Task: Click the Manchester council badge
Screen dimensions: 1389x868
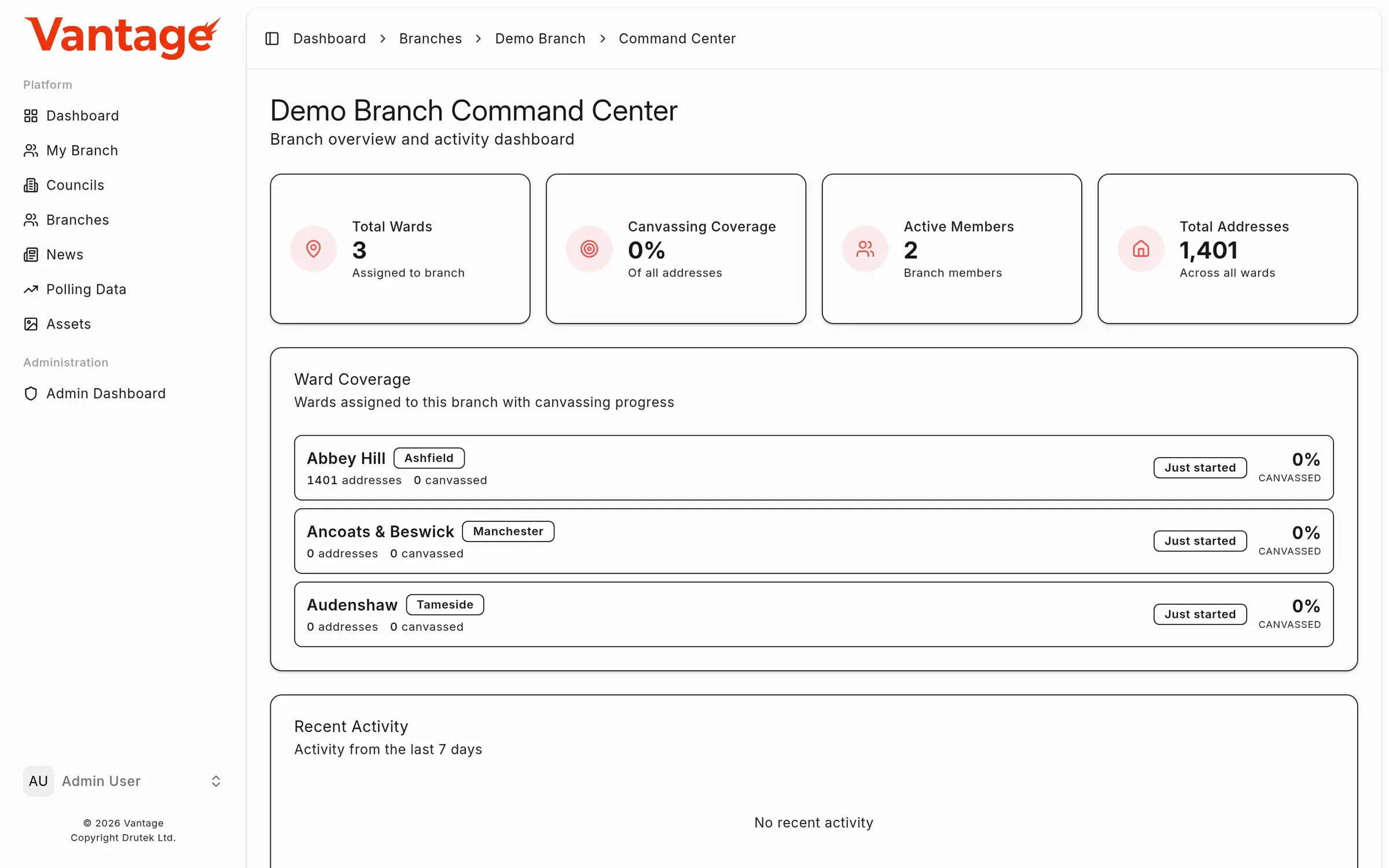Action: coord(508,531)
